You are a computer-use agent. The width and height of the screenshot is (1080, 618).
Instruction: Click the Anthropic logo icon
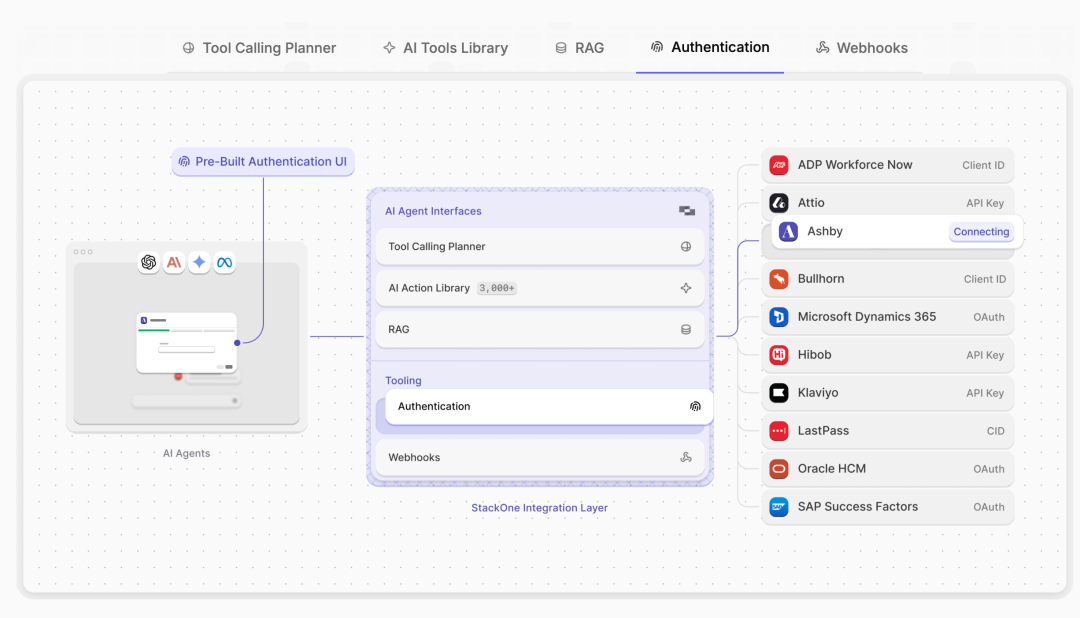coord(174,262)
